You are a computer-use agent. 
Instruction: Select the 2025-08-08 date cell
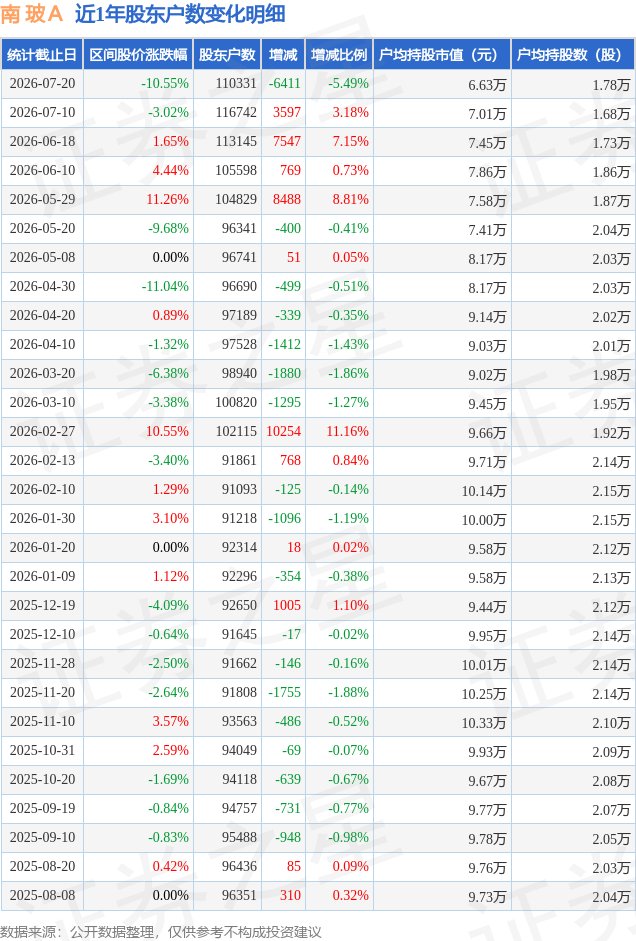coord(43,895)
